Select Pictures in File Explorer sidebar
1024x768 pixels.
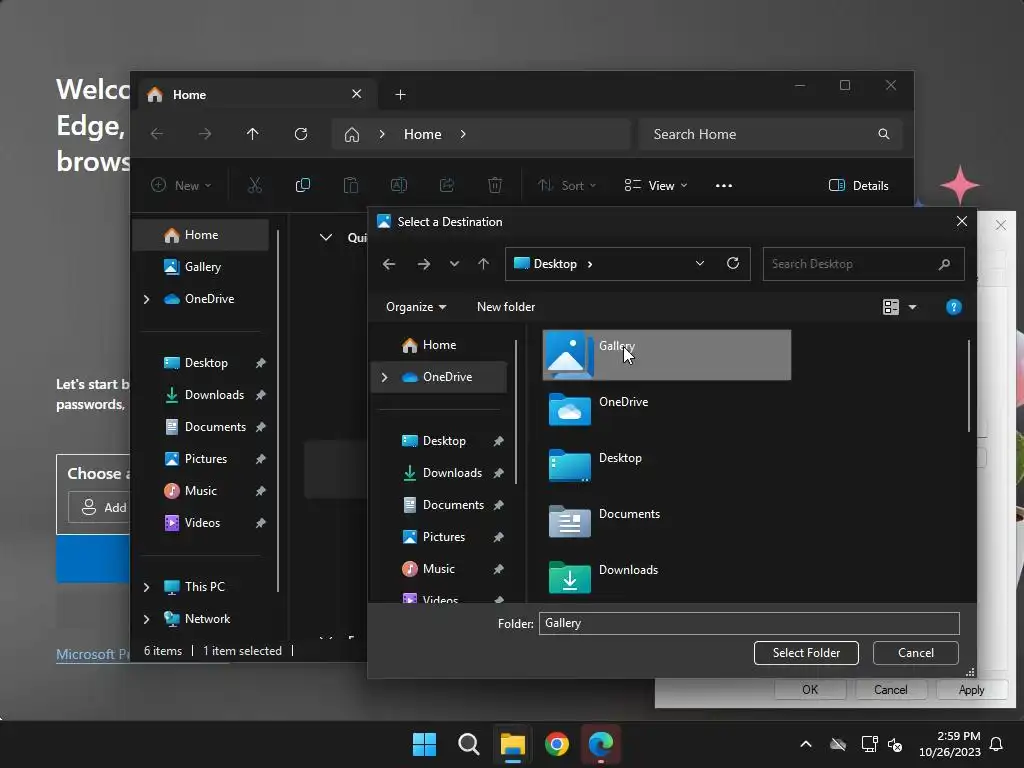point(201,458)
